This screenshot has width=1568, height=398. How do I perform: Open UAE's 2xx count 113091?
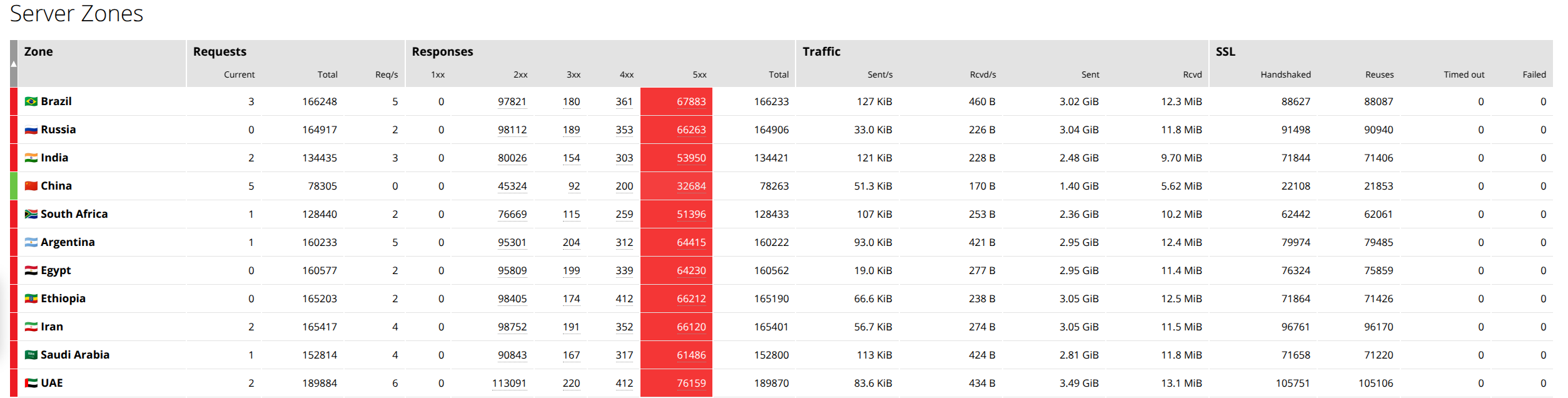(508, 384)
